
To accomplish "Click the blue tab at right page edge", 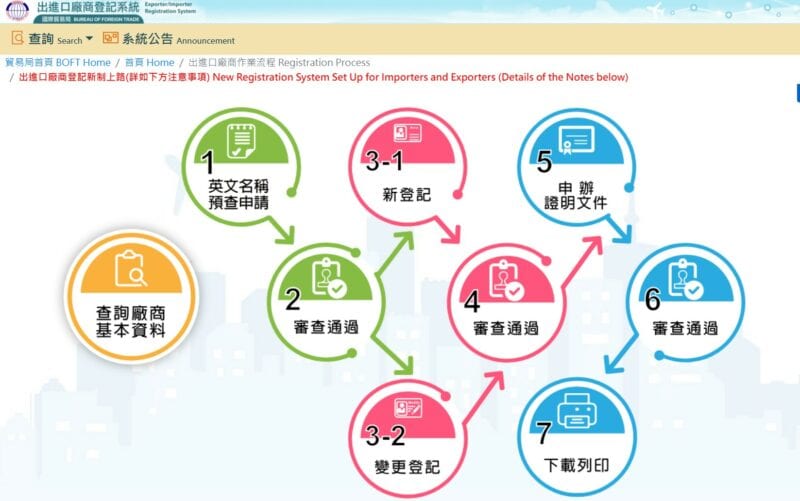I will click(798, 93).
